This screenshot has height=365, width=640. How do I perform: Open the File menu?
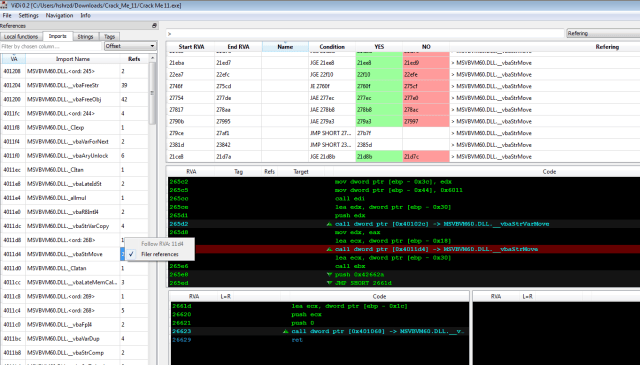(x=7, y=16)
